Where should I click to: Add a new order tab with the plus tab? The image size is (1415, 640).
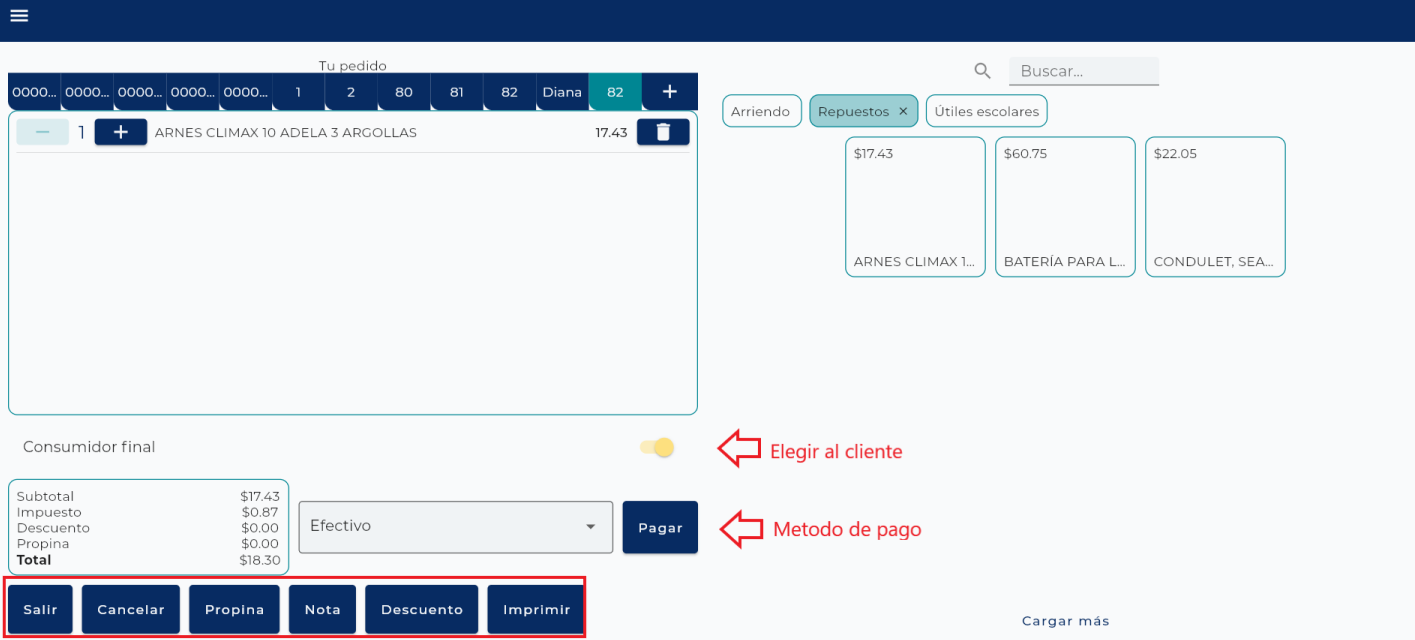pos(669,91)
